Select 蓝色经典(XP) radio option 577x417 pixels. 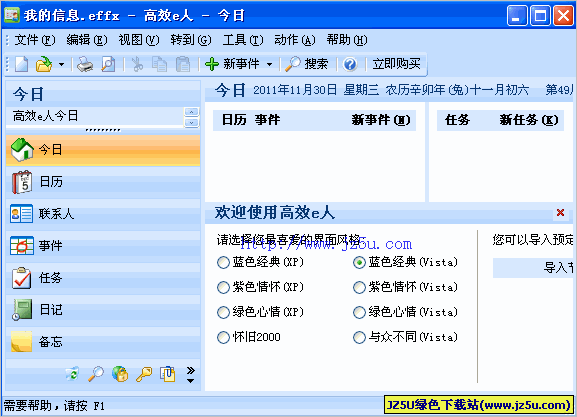tap(260, 262)
